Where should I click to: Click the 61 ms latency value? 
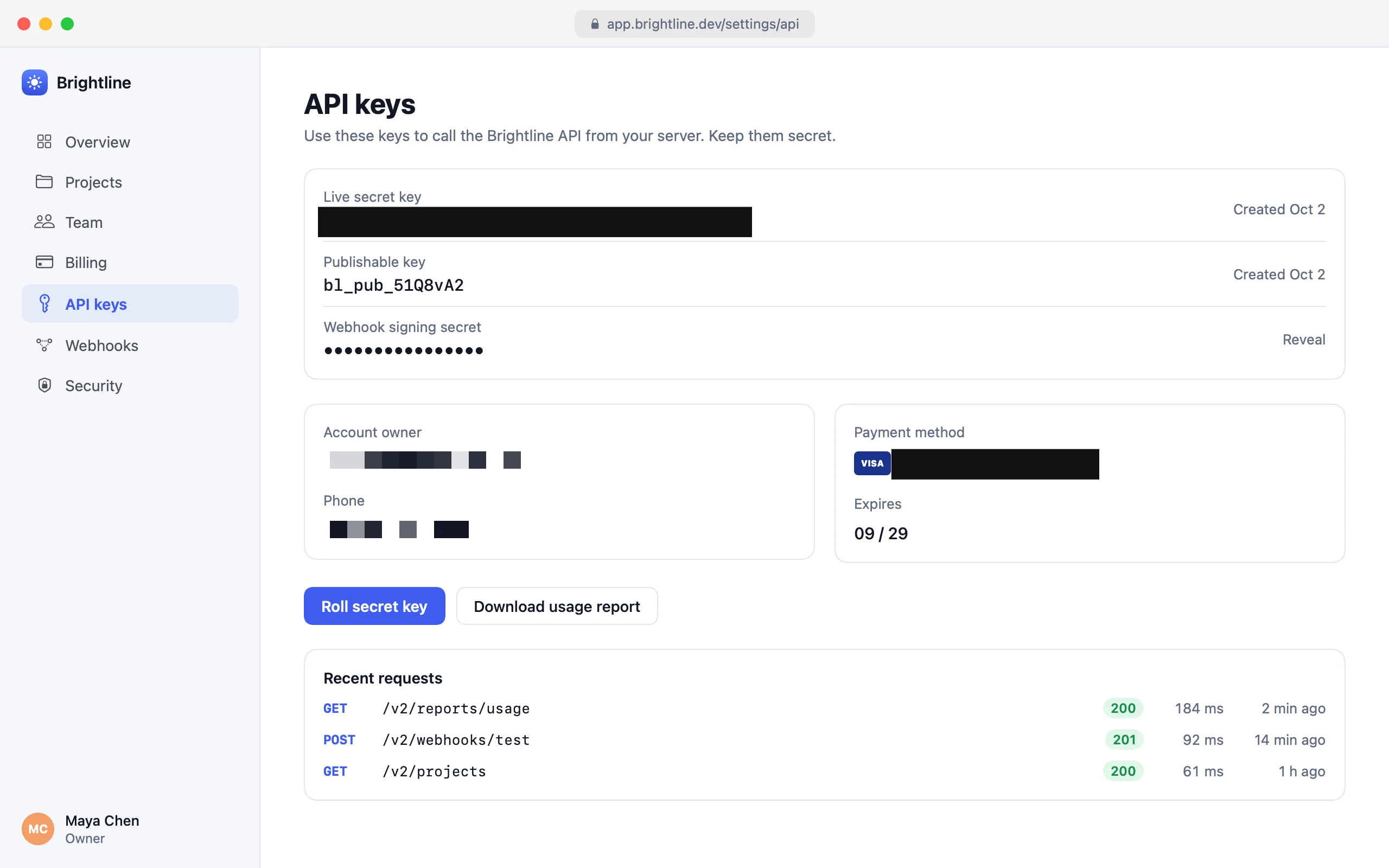click(x=1202, y=771)
